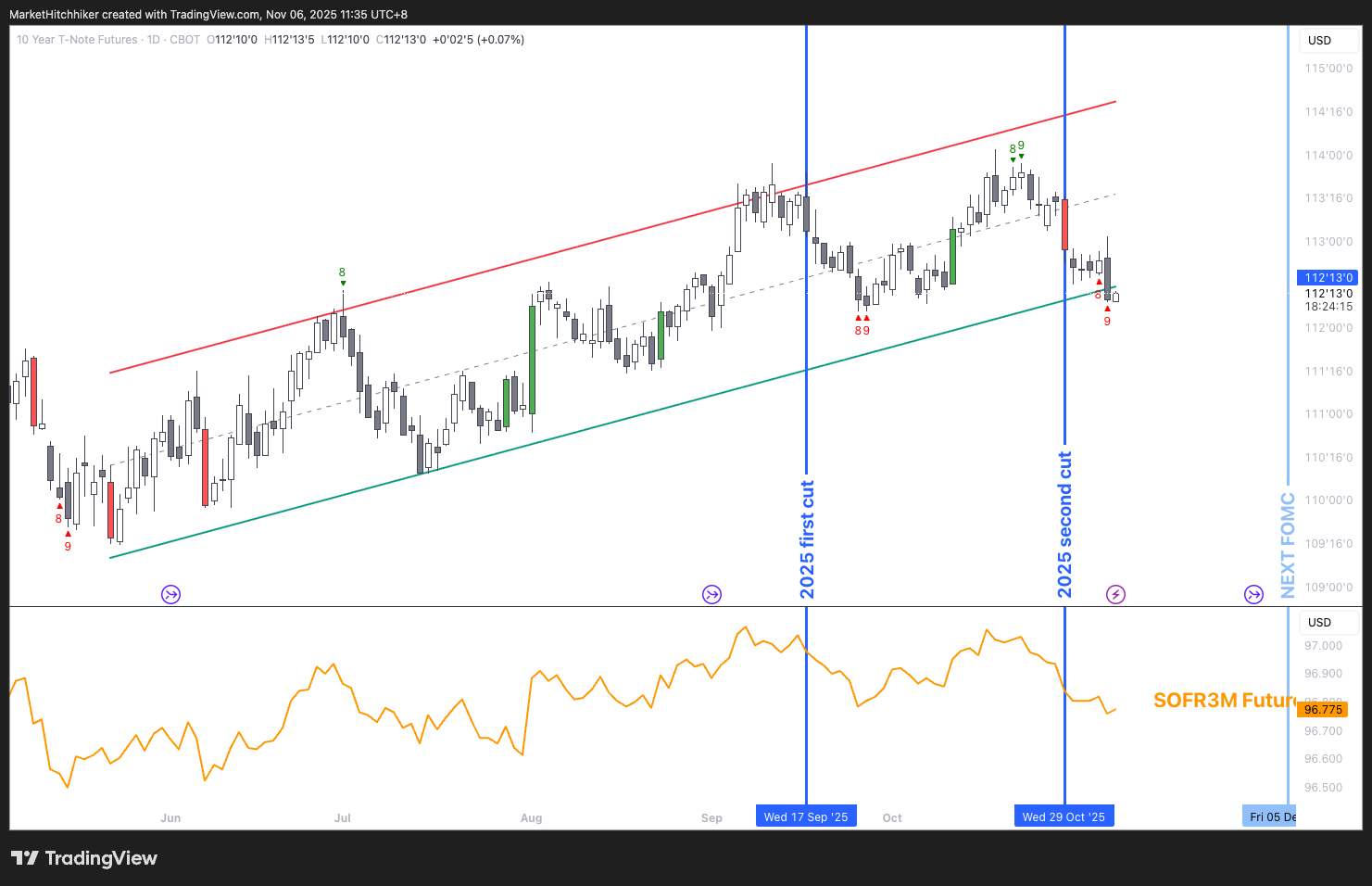Image resolution: width=1372 pixels, height=886 pixels.
Task: Click the '1D' interval in chart header
Action: click(x=154, y=40)
